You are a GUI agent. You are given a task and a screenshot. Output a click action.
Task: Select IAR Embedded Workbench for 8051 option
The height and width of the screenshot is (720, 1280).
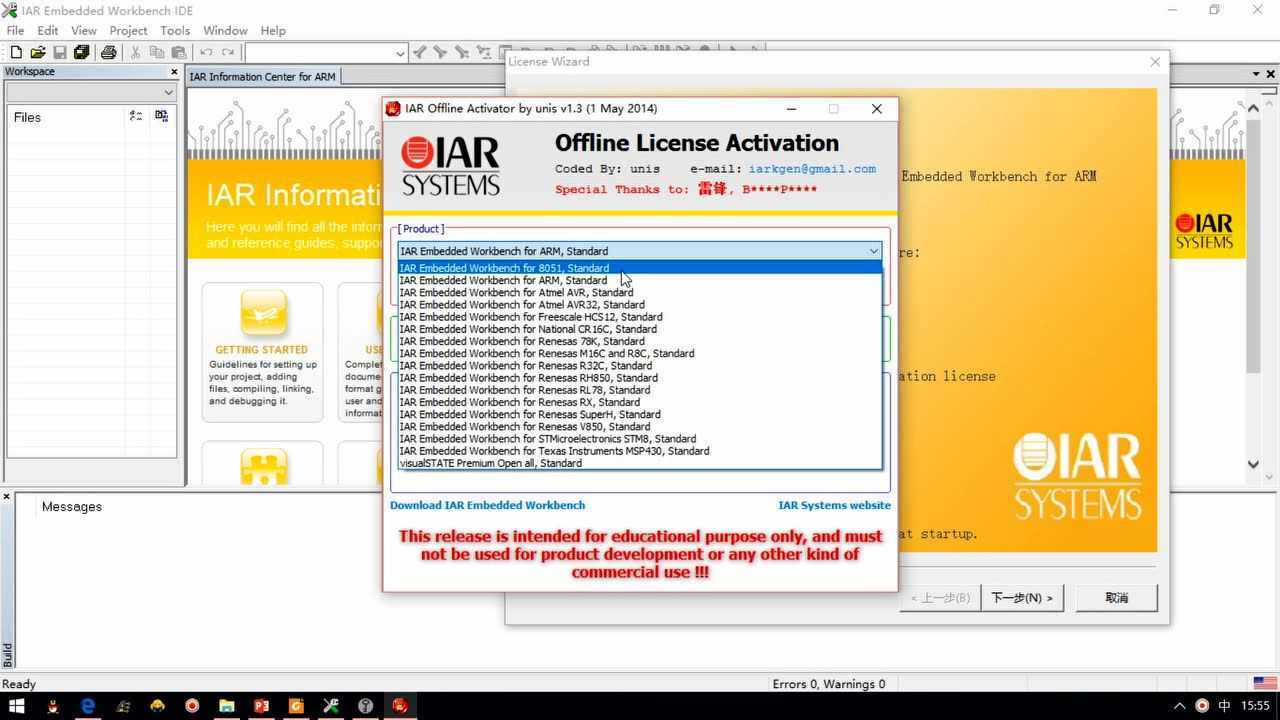tap(504, 268)
